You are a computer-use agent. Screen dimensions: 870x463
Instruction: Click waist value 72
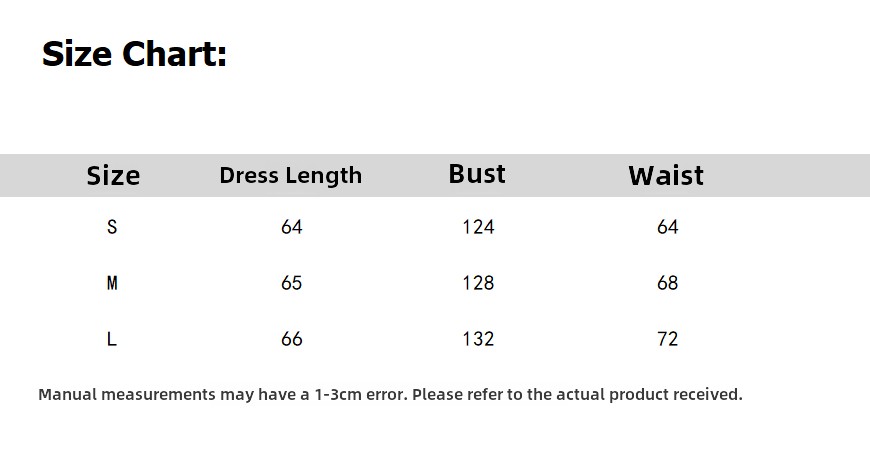click(667, 339)
